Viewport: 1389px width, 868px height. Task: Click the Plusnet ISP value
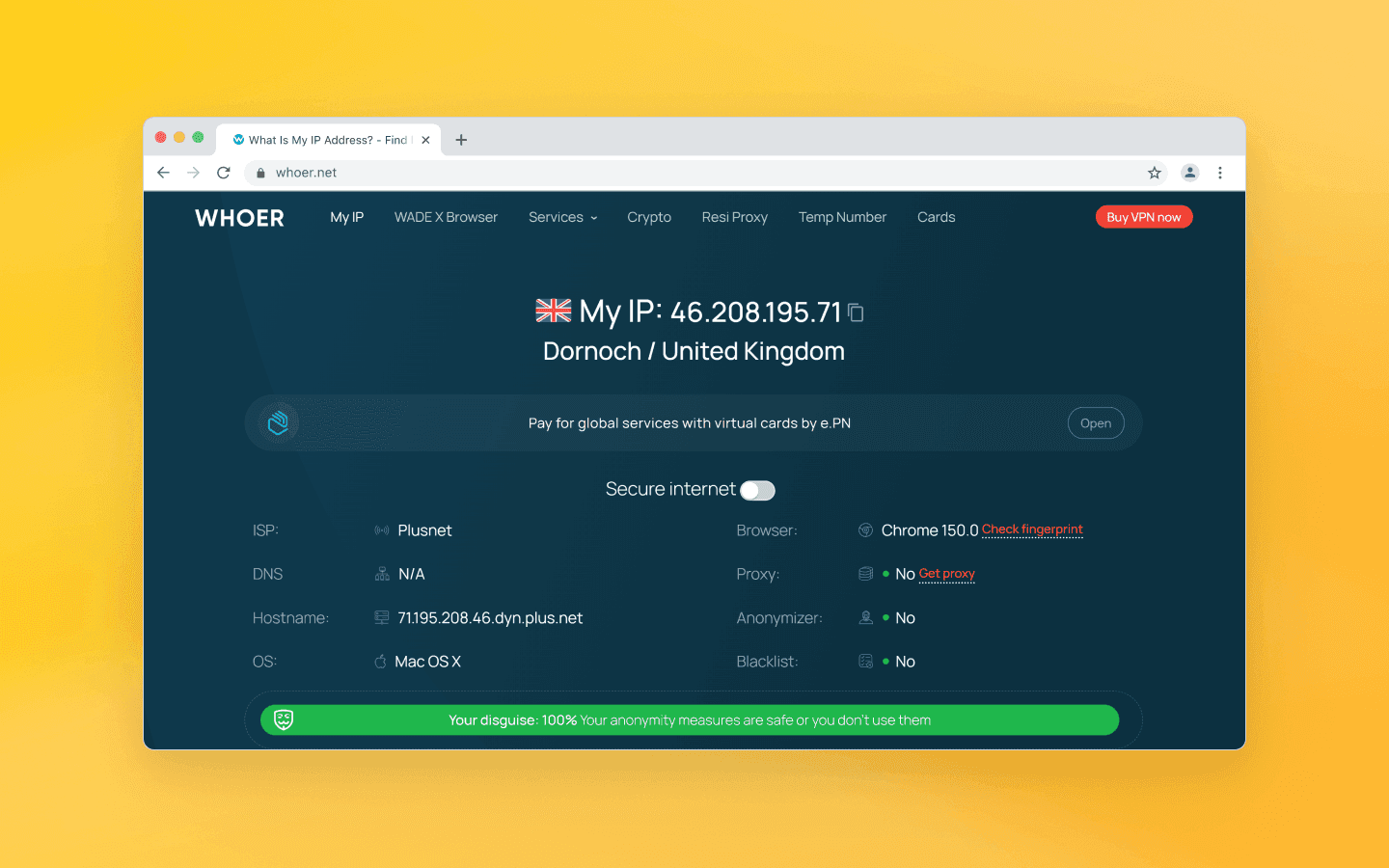tap(424, 530)
